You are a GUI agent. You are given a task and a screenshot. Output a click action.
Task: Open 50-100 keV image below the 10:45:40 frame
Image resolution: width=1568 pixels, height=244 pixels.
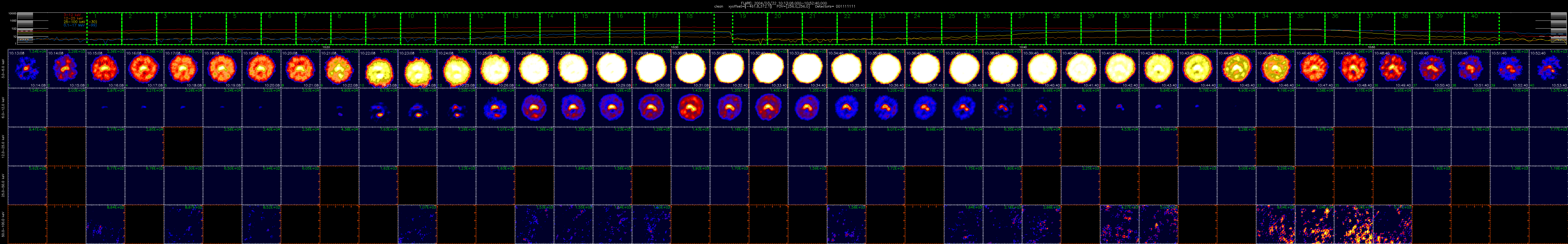(x=1275, y=224)
